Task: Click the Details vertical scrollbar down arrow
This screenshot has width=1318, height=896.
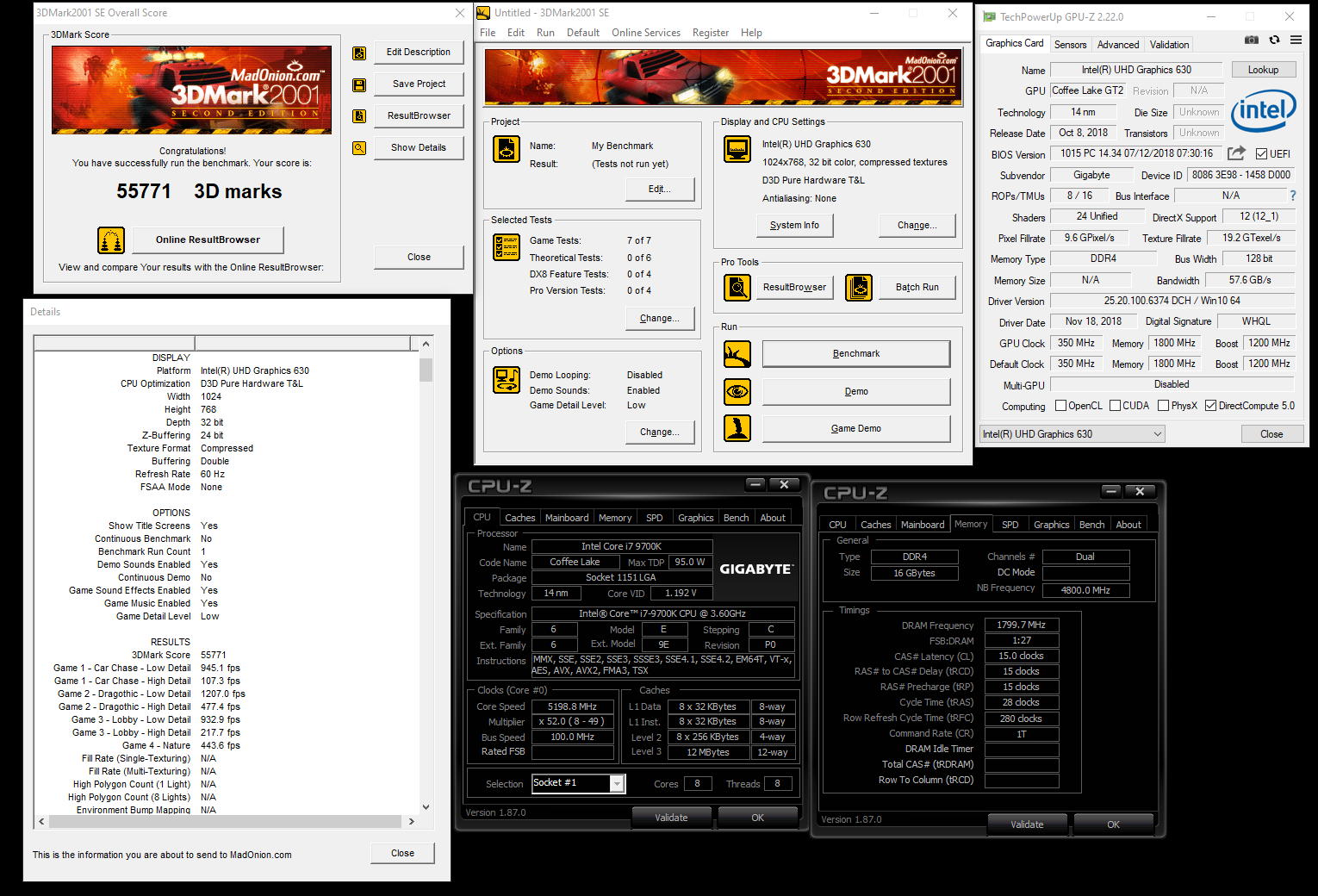Action: (426, 807)
